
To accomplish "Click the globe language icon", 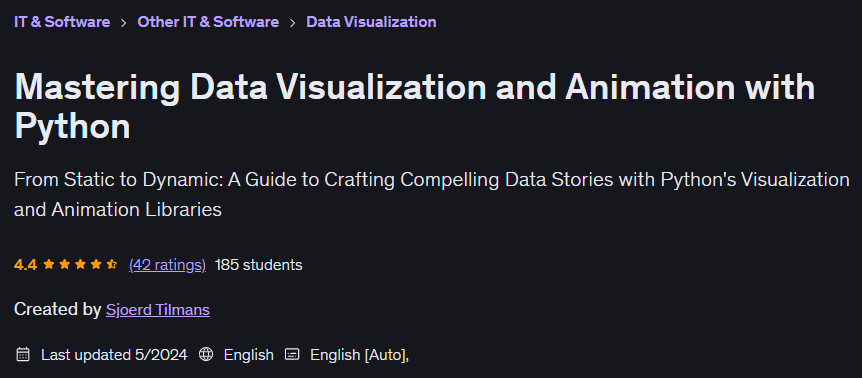I will tap(206, 354).
